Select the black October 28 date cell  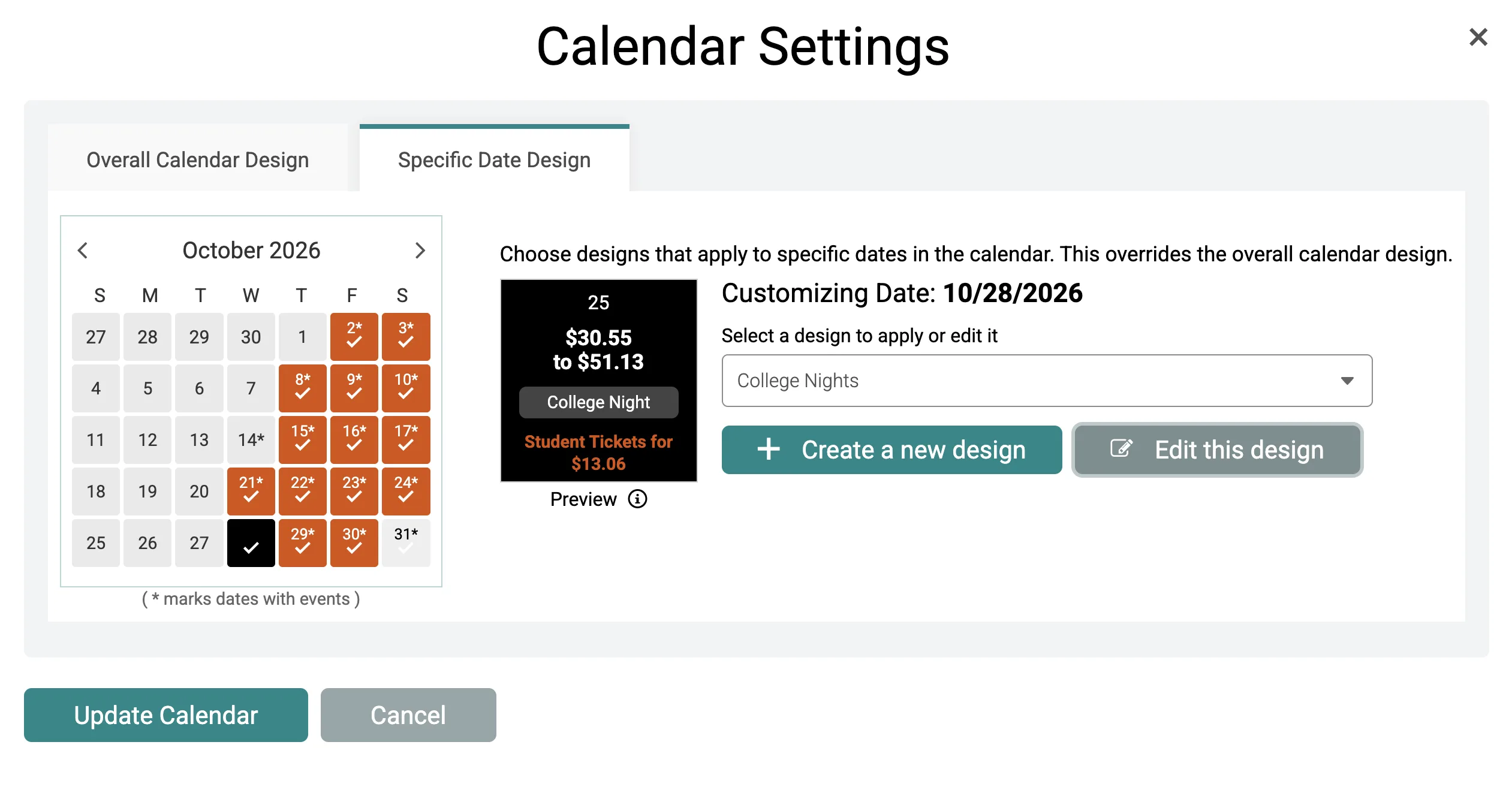point(251,542)
